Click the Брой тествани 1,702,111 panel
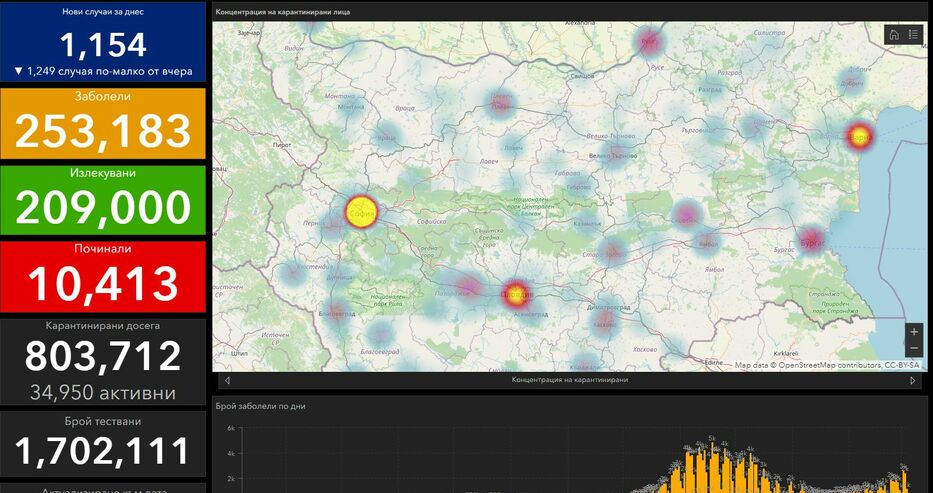Image resolution: width=933 pixels, height=493 pixels. (x=103, y=444)
